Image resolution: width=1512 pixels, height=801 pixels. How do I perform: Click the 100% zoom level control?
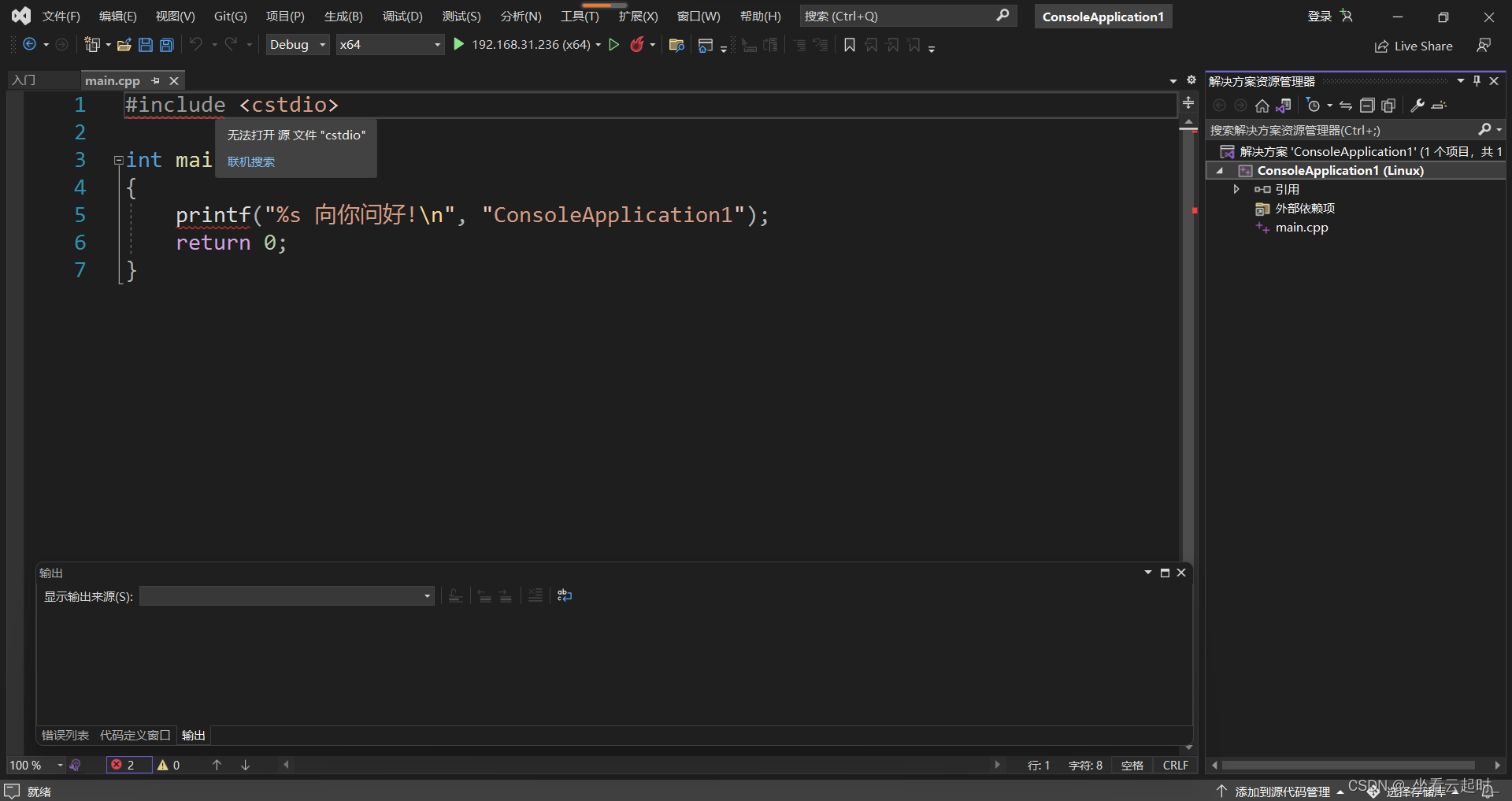(31, 764)
